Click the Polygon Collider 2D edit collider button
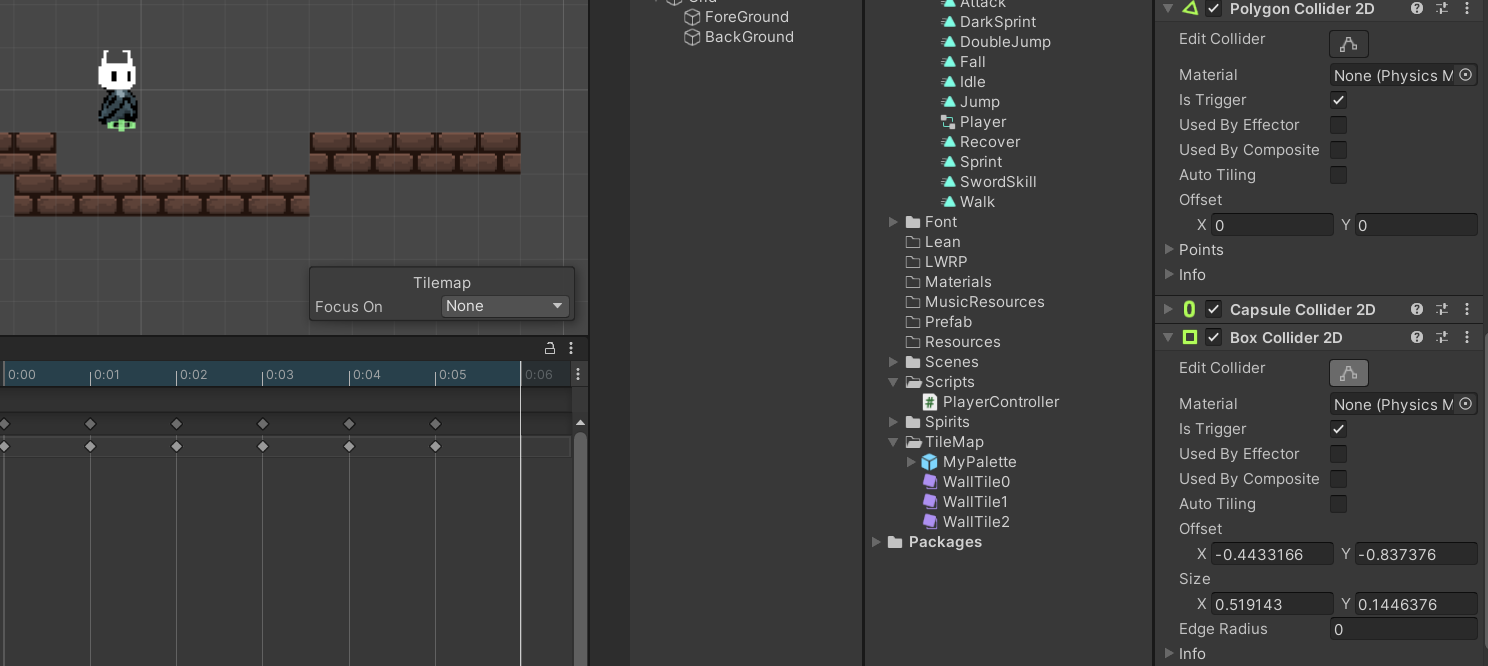The width and height of the screenshot is (1488, 666). 1348,44
